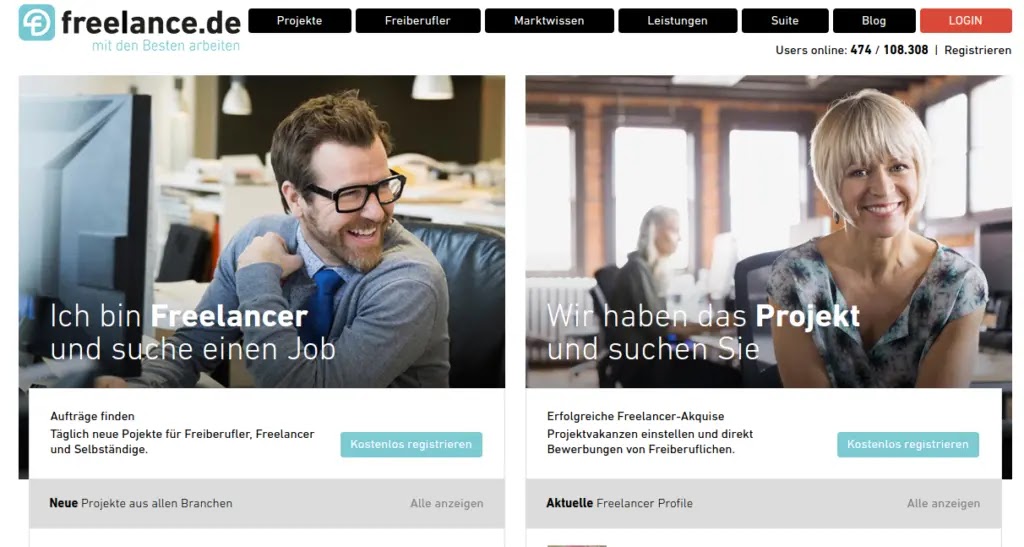Click the Aktuelle Freelancer Profile heading
The image size is (1024, 547).
coord(620,503)
